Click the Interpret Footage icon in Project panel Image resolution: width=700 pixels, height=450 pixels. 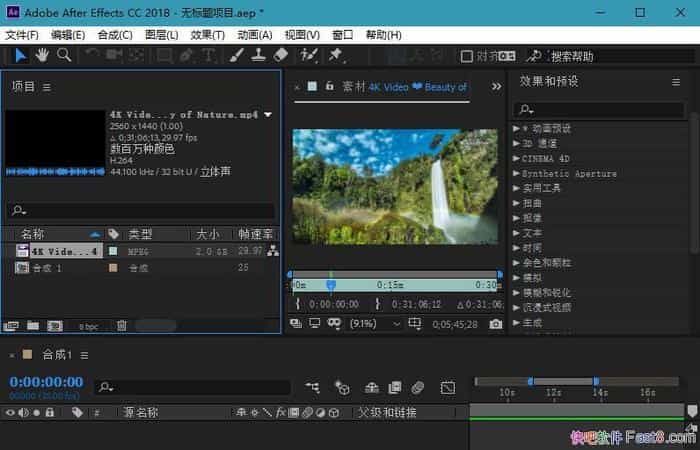(x=11, y=326)
